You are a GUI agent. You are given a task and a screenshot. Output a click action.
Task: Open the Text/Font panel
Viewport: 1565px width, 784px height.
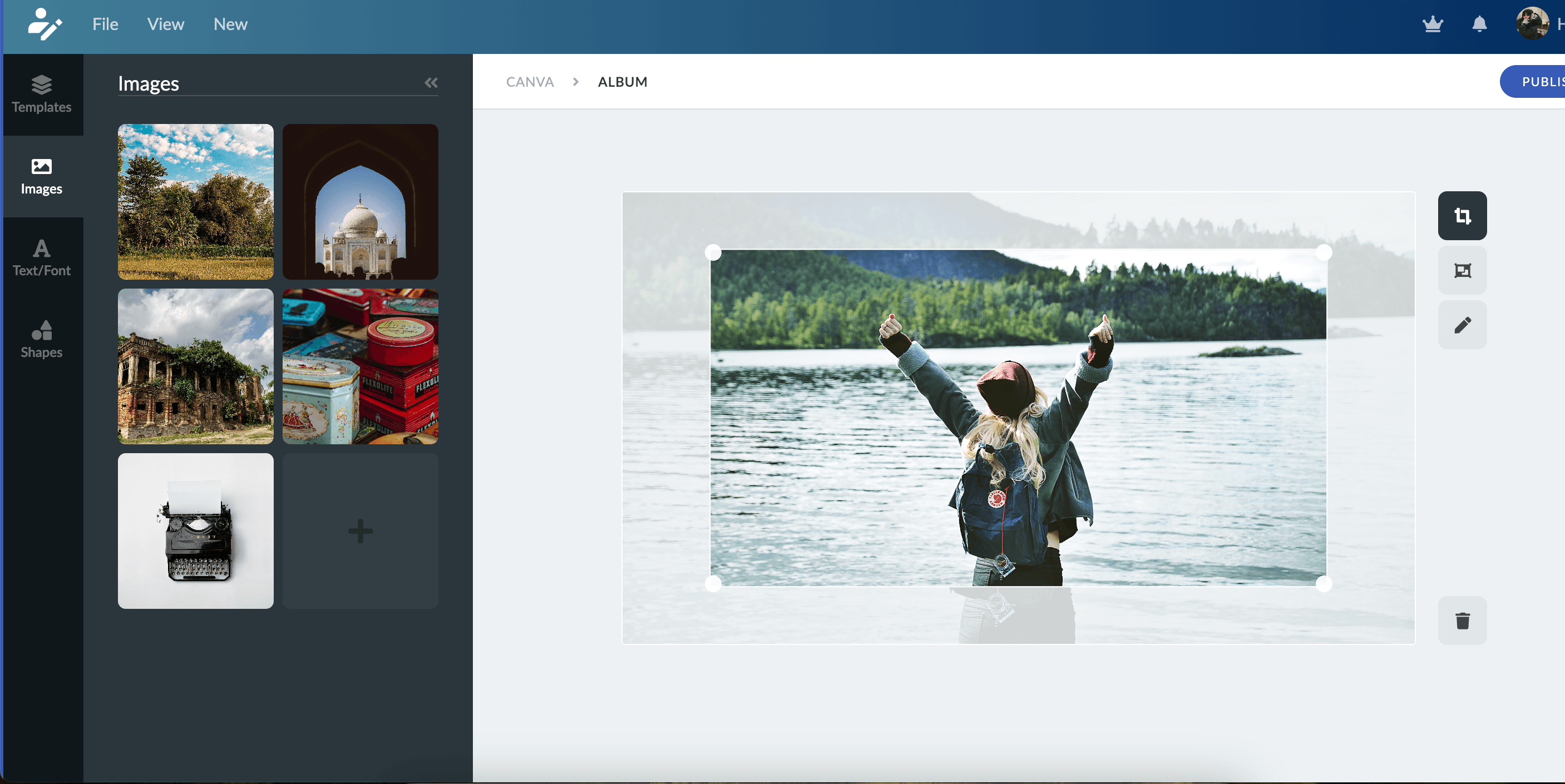pos(41,257)
